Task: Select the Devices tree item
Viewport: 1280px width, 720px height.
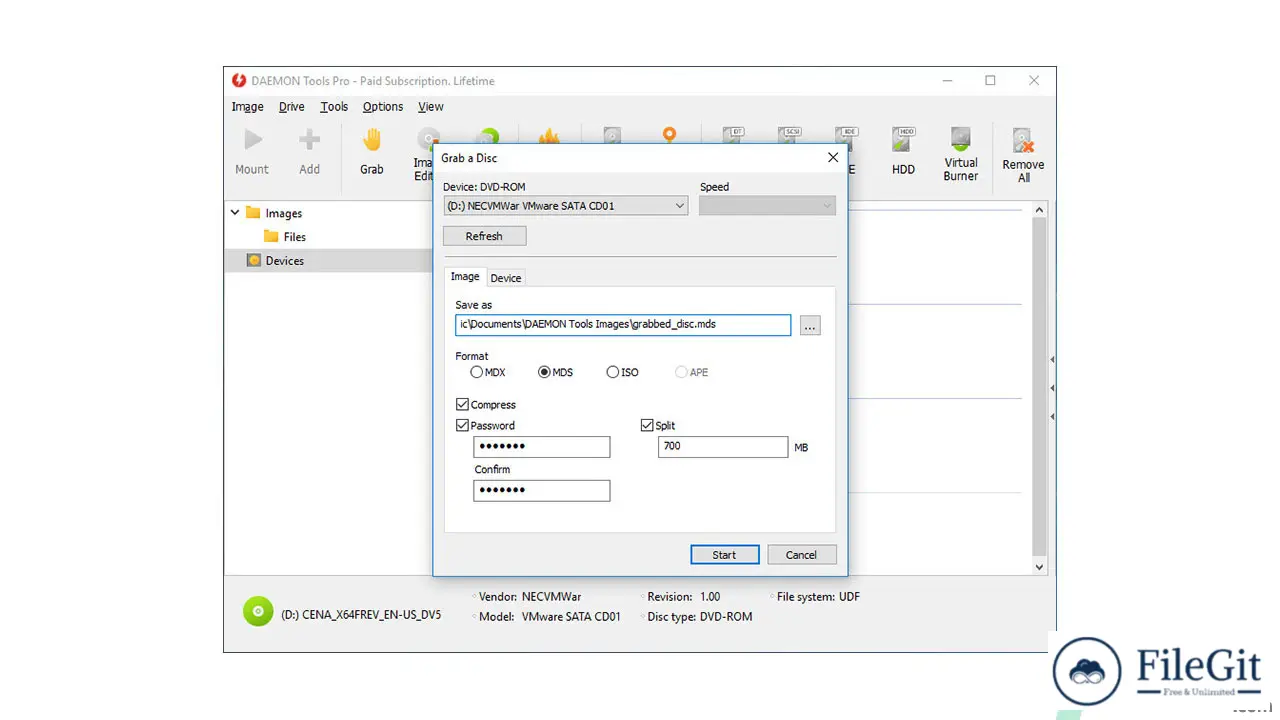Action: (284, 261)
